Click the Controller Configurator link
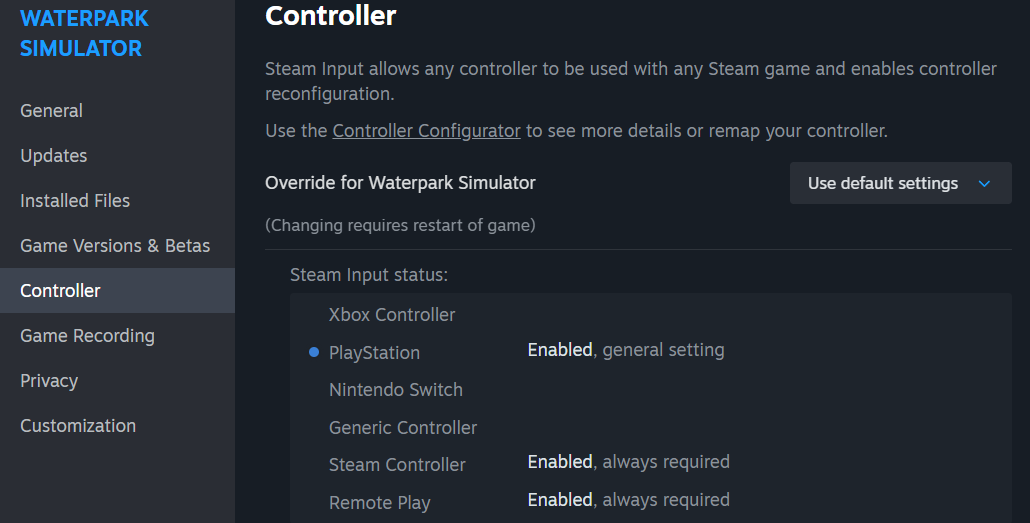Image resolution: width=1030 pixels, height=523 pixels. pos(426,131)
